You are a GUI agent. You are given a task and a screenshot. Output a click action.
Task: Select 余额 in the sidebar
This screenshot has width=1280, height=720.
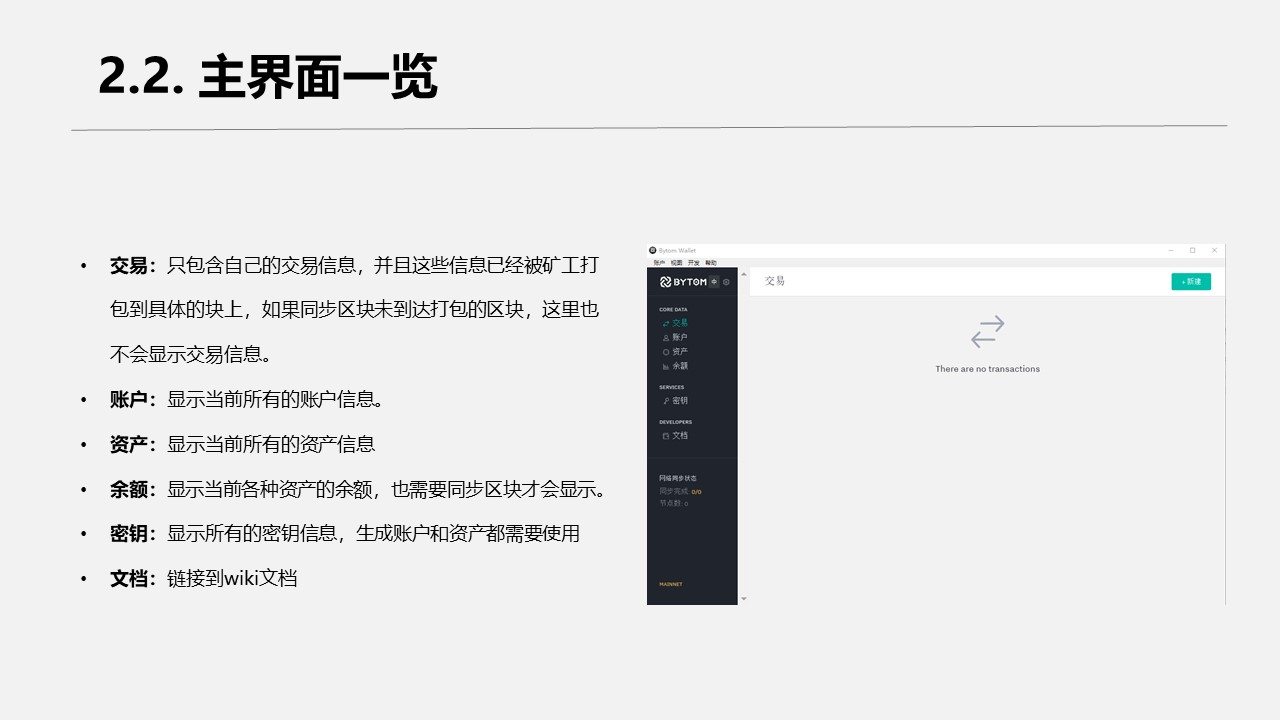click(x=675, y=366)
